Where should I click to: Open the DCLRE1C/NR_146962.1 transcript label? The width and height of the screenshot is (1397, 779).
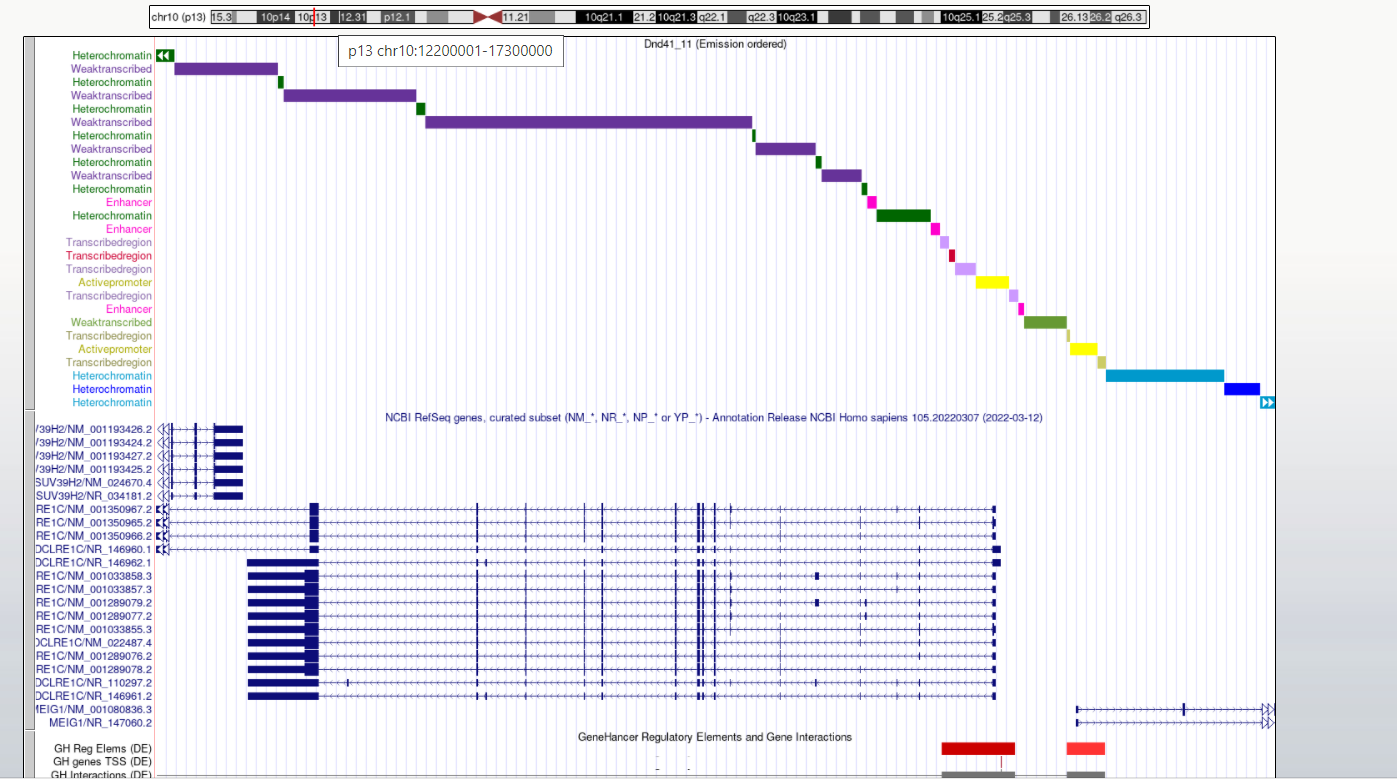[x=93, y=562]
